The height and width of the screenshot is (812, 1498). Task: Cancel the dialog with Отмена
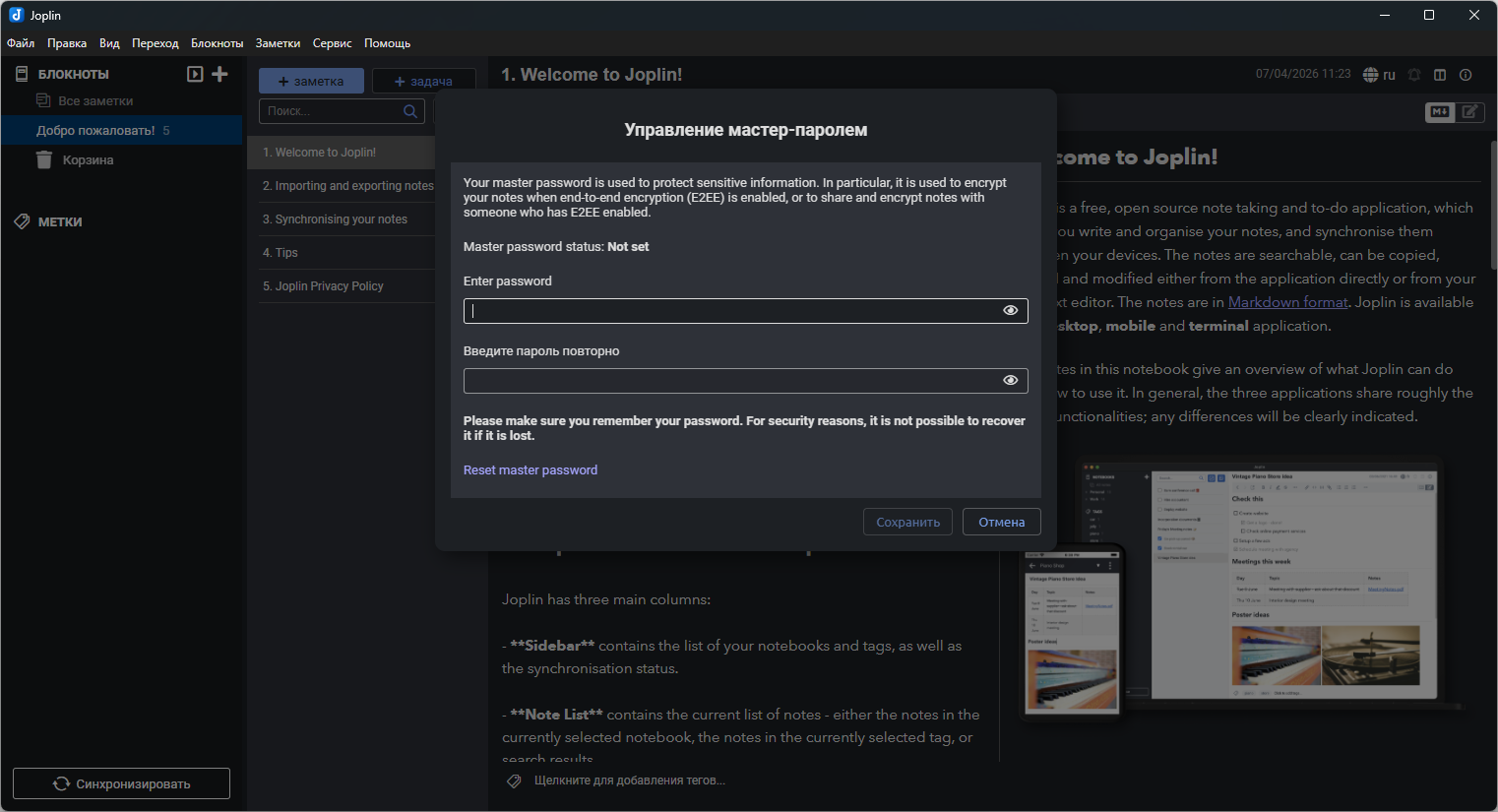click(1002, 522)
